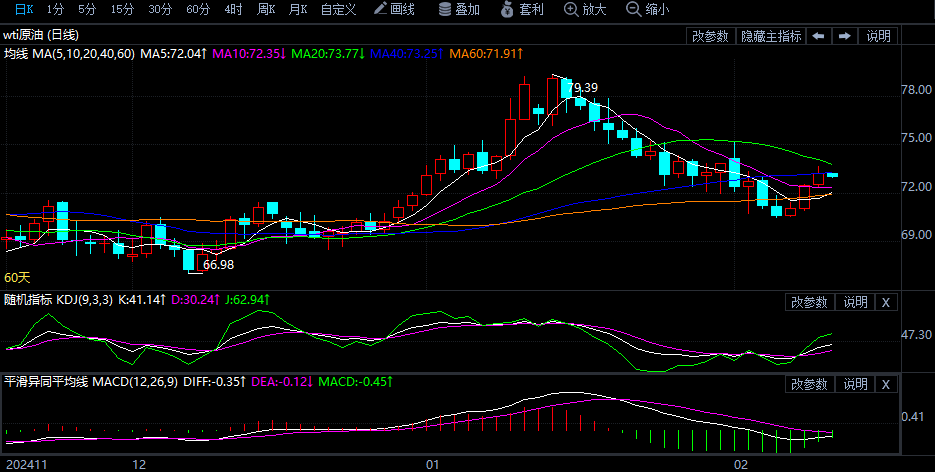935x472 pixels.
Task: Close the KDJ indicator panel
Action: tap(885, 302)
